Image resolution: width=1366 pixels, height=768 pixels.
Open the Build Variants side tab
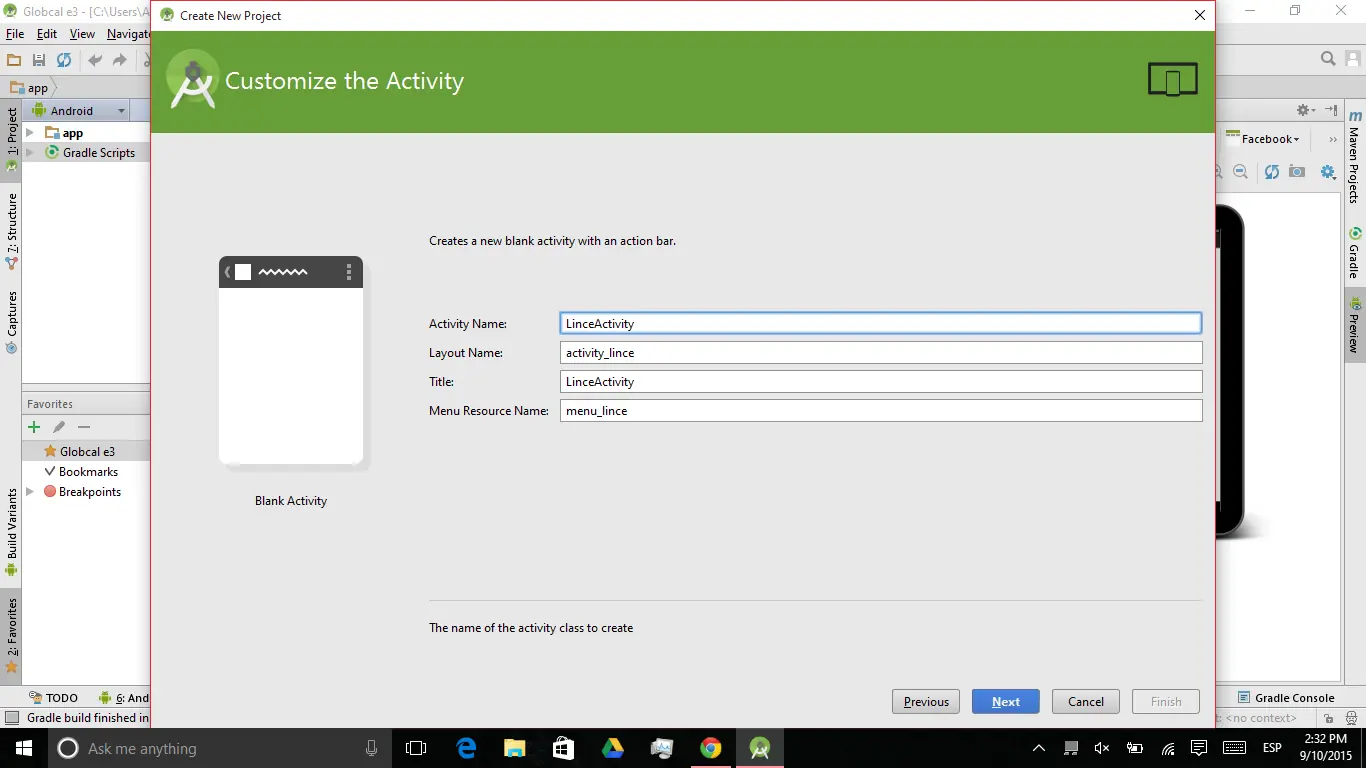[11, 532]
